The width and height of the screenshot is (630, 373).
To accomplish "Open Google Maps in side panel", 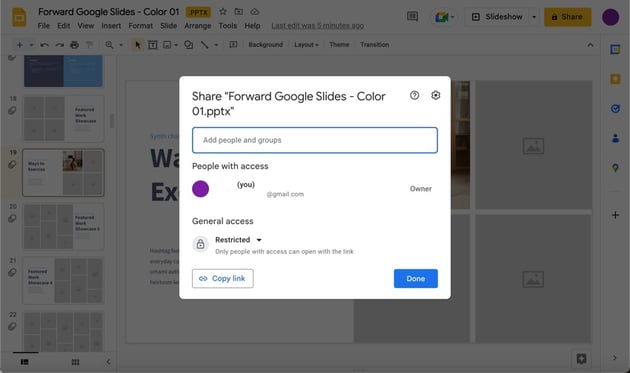I will [x=615, y=168].
